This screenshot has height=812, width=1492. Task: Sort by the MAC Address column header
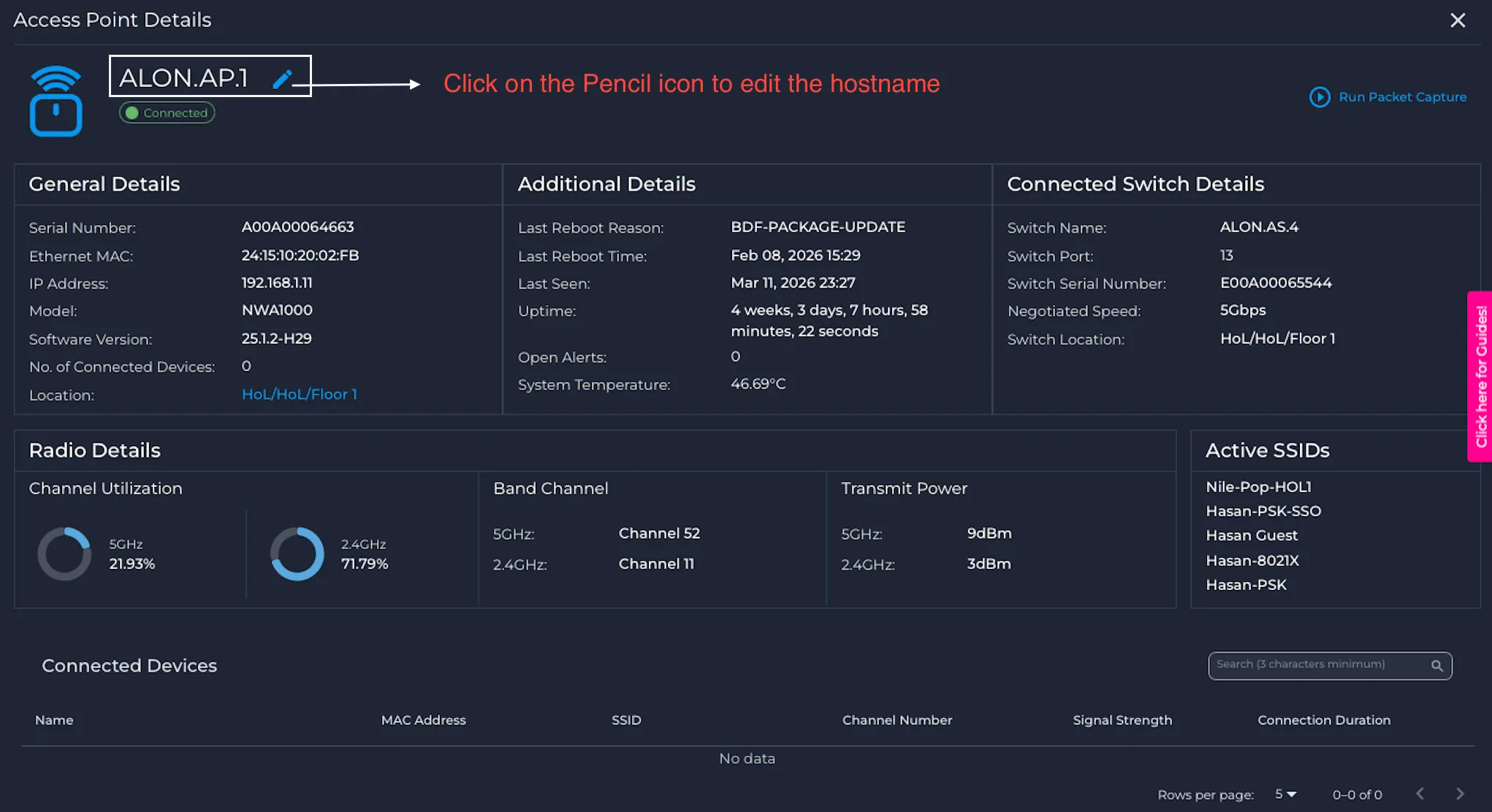[424, 720]
